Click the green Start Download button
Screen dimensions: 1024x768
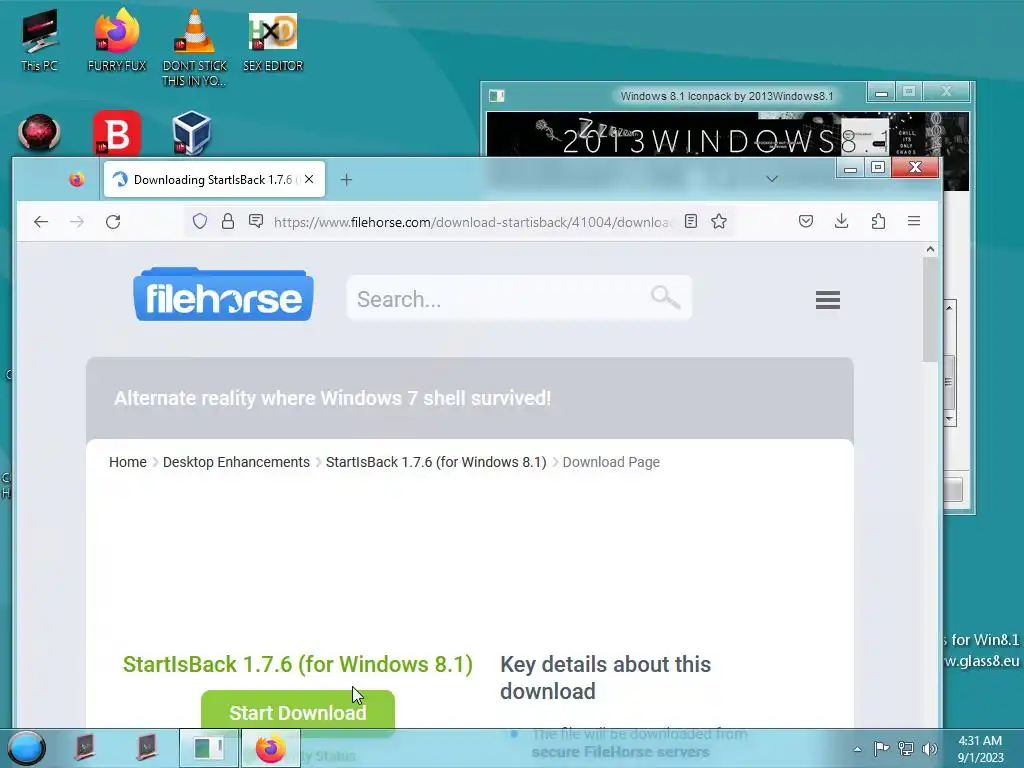point(298,712)
